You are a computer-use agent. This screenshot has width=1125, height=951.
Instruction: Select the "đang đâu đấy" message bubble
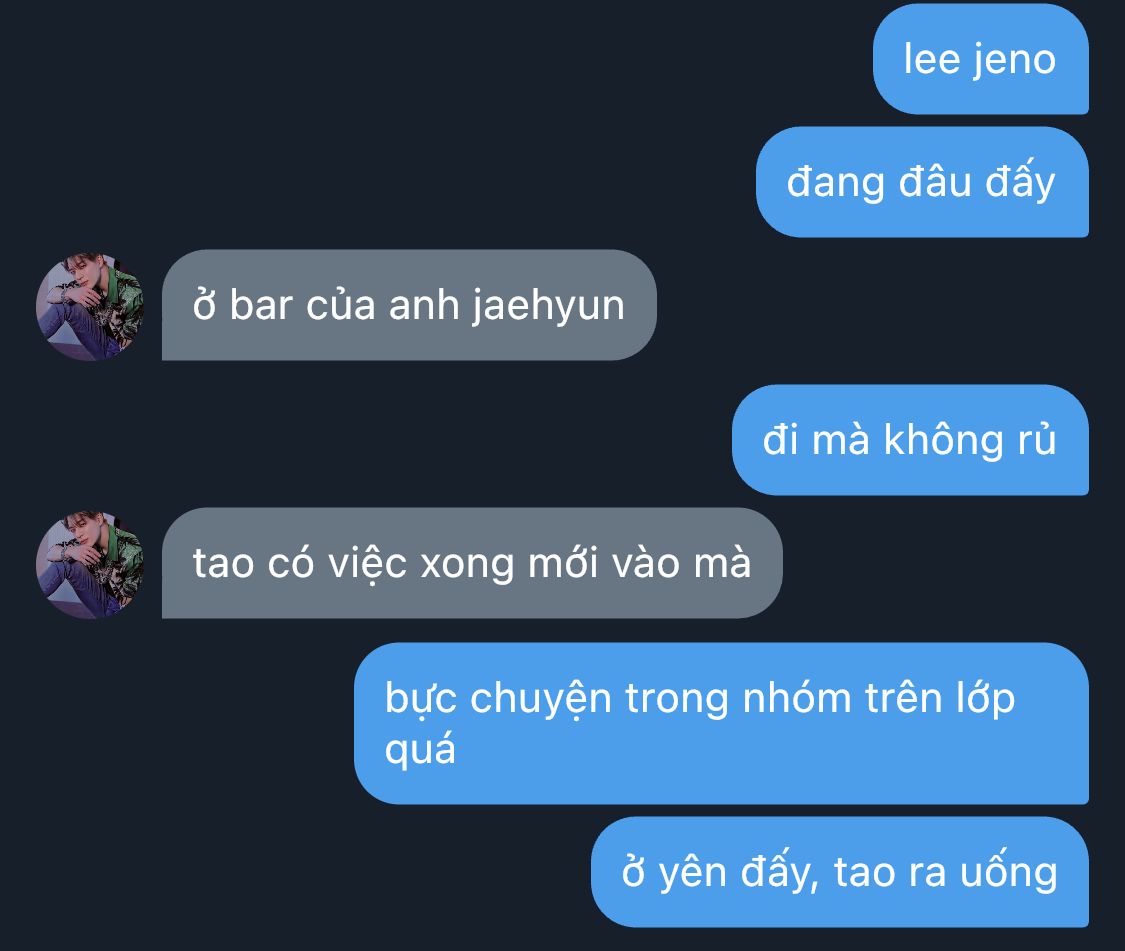[x=923, y=182]
